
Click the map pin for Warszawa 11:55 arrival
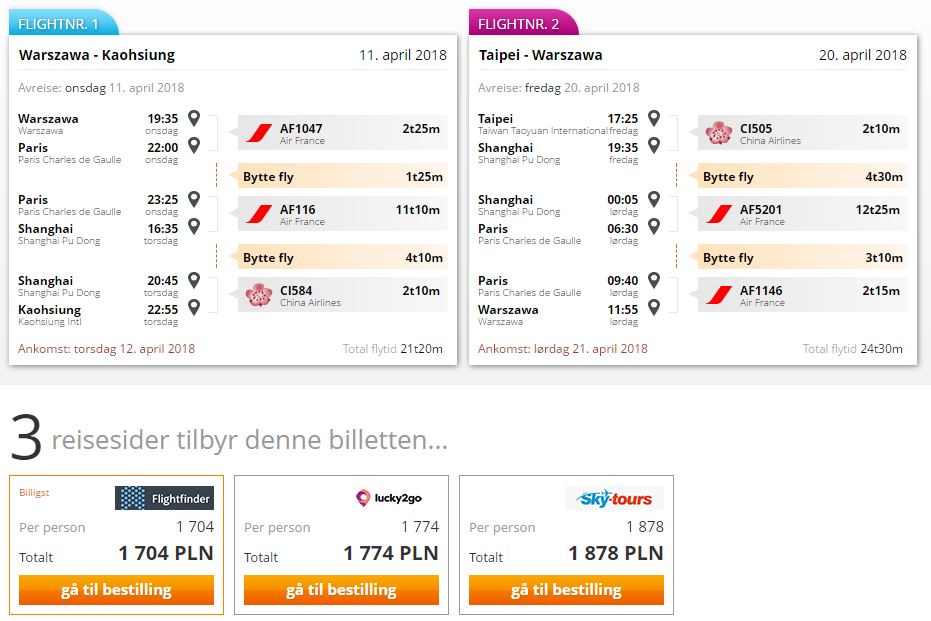tap(654, 307)
